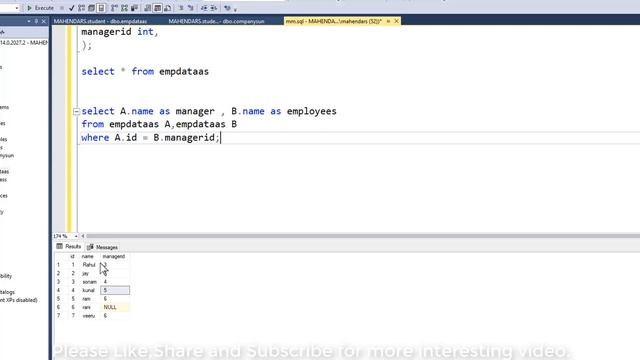
Task: Uncomment the selected lines icon
Action: 191,8
